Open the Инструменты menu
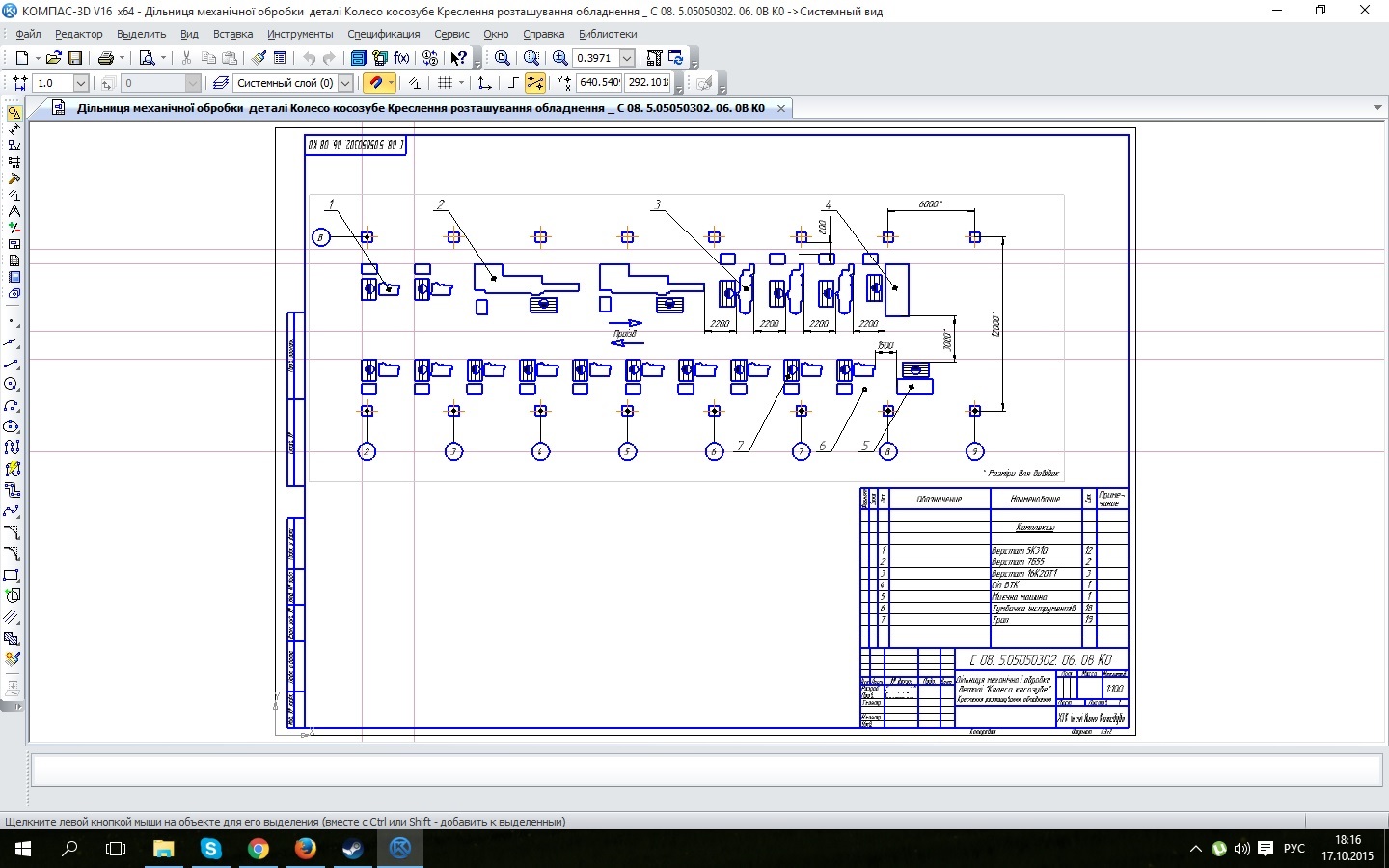Viewport: 1389px width, 868px height. point(300,34)
